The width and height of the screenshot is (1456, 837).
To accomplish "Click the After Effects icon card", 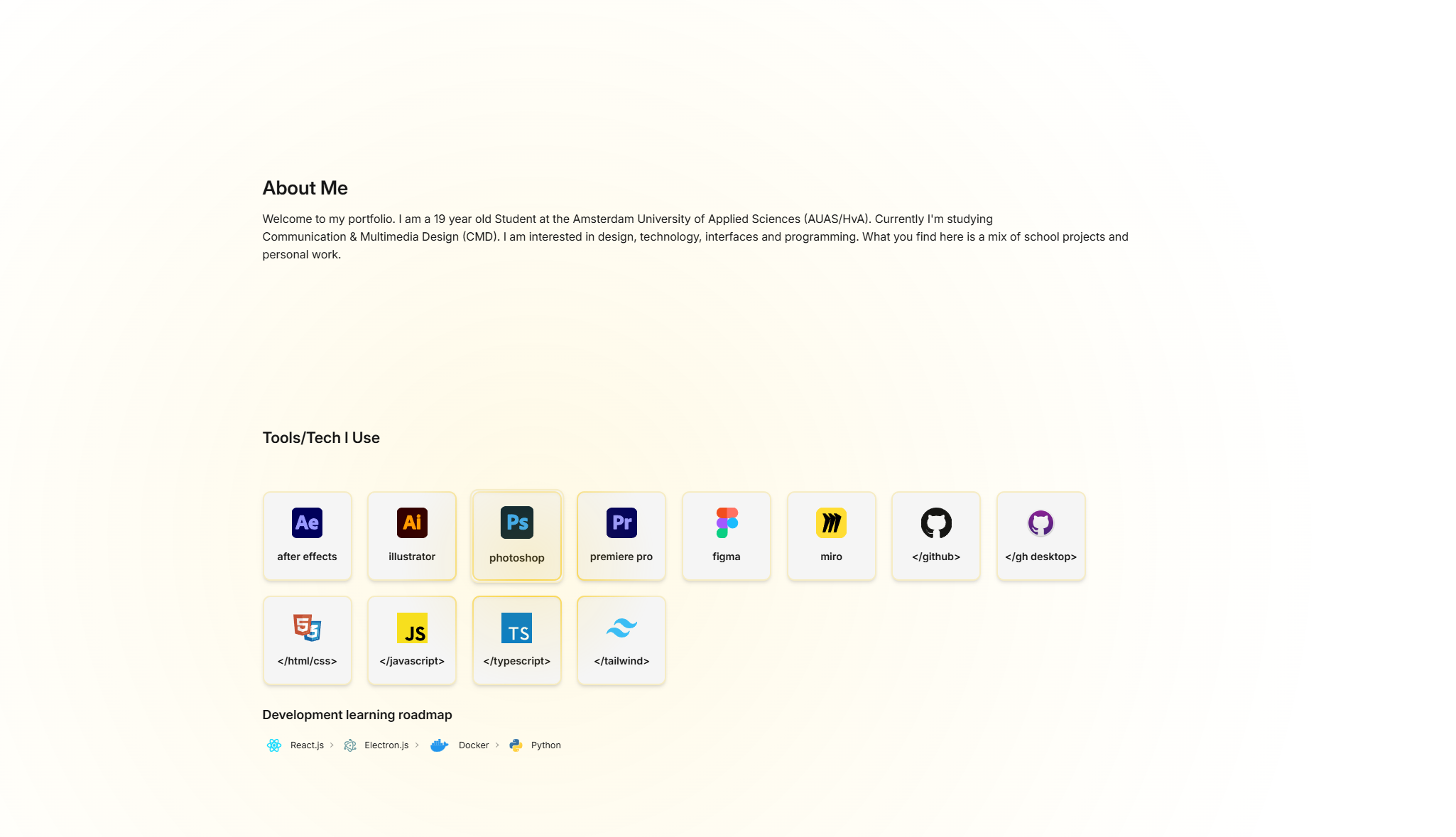I will tap(307, 535).
